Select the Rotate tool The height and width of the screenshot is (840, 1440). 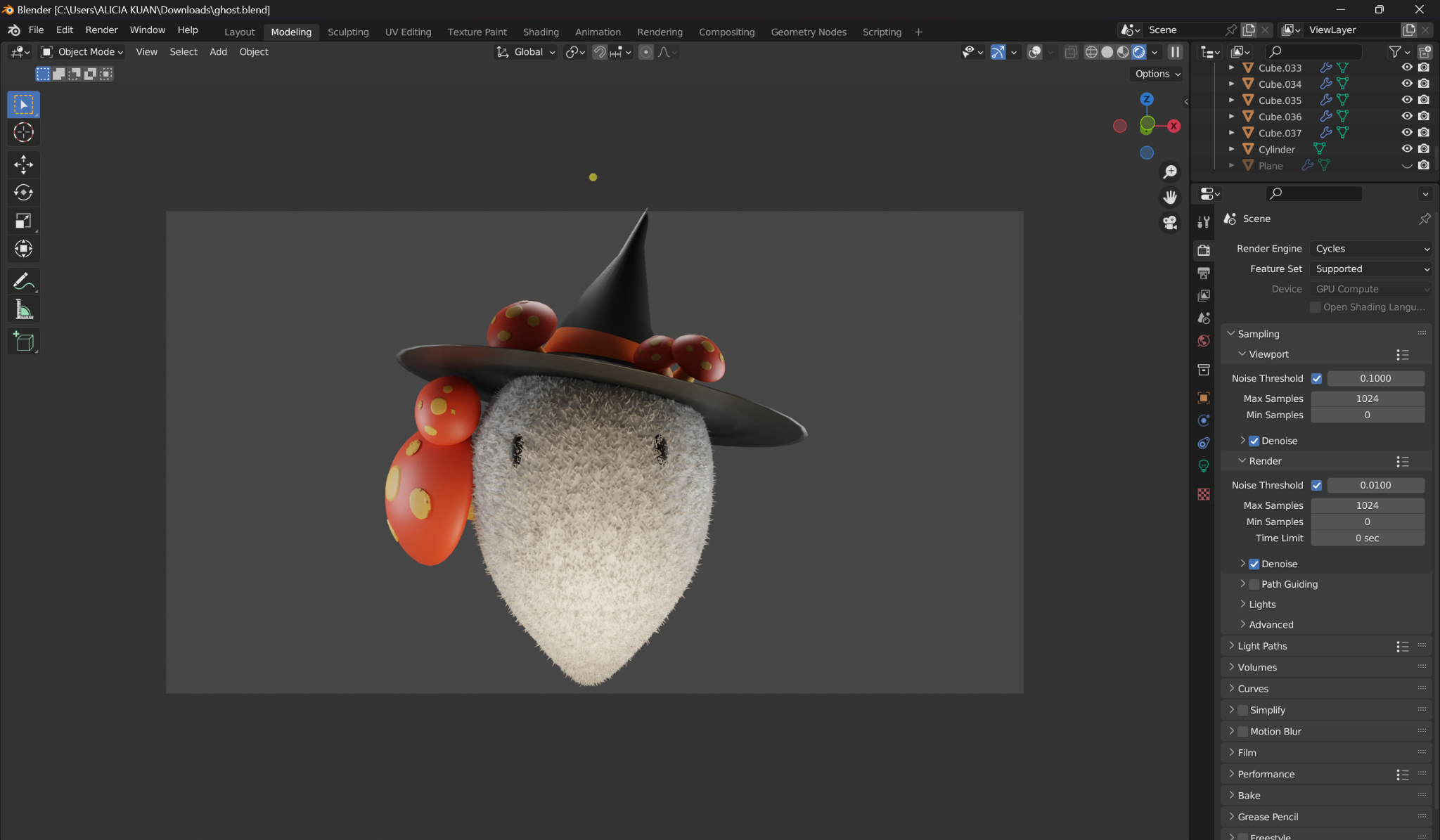23,193
